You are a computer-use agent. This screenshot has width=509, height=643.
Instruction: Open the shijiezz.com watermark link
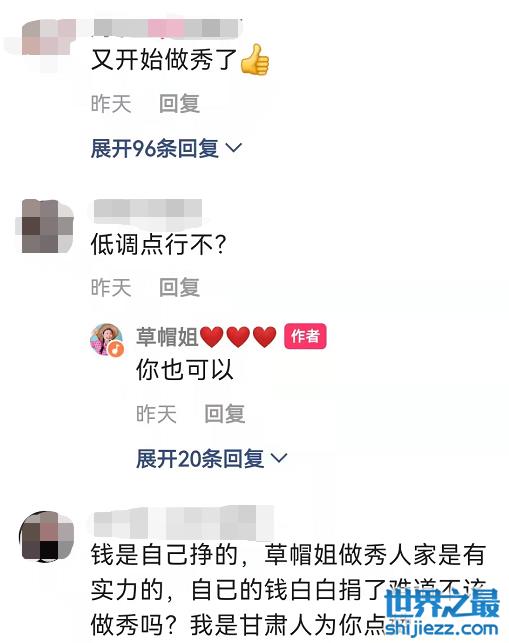[442, 627]
